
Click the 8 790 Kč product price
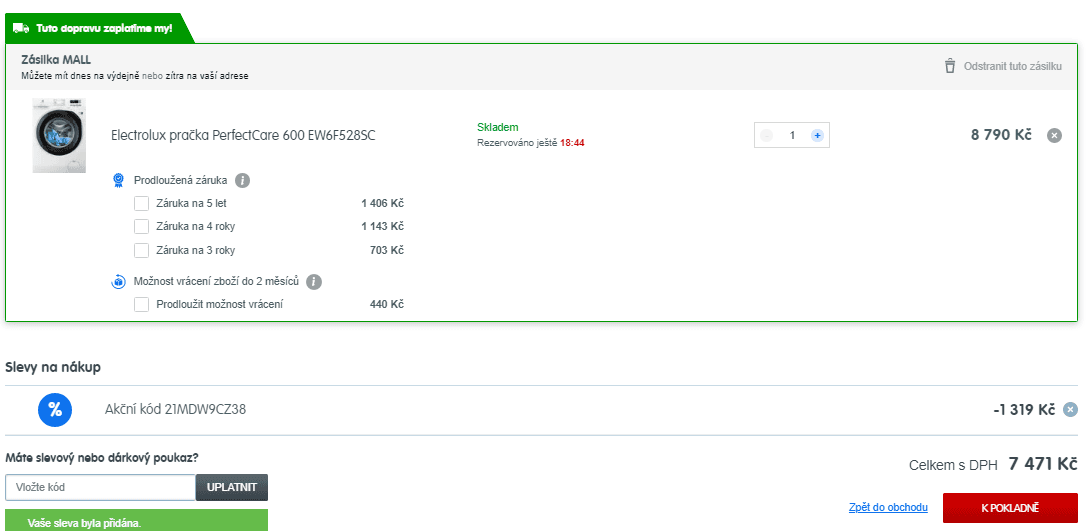(1002, 135)
